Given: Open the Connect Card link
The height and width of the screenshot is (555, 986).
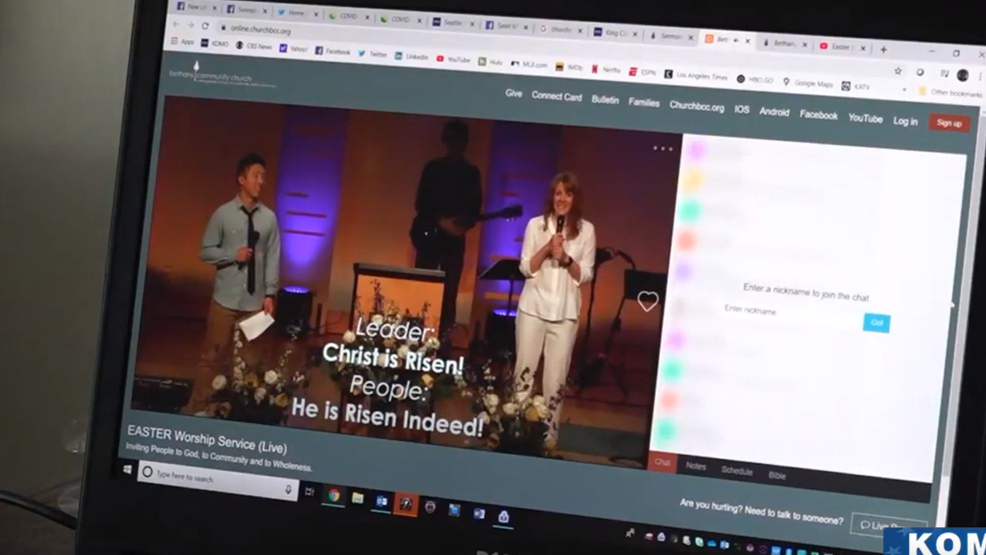Looking at the screenshot, I should click(x=556, y=96).
